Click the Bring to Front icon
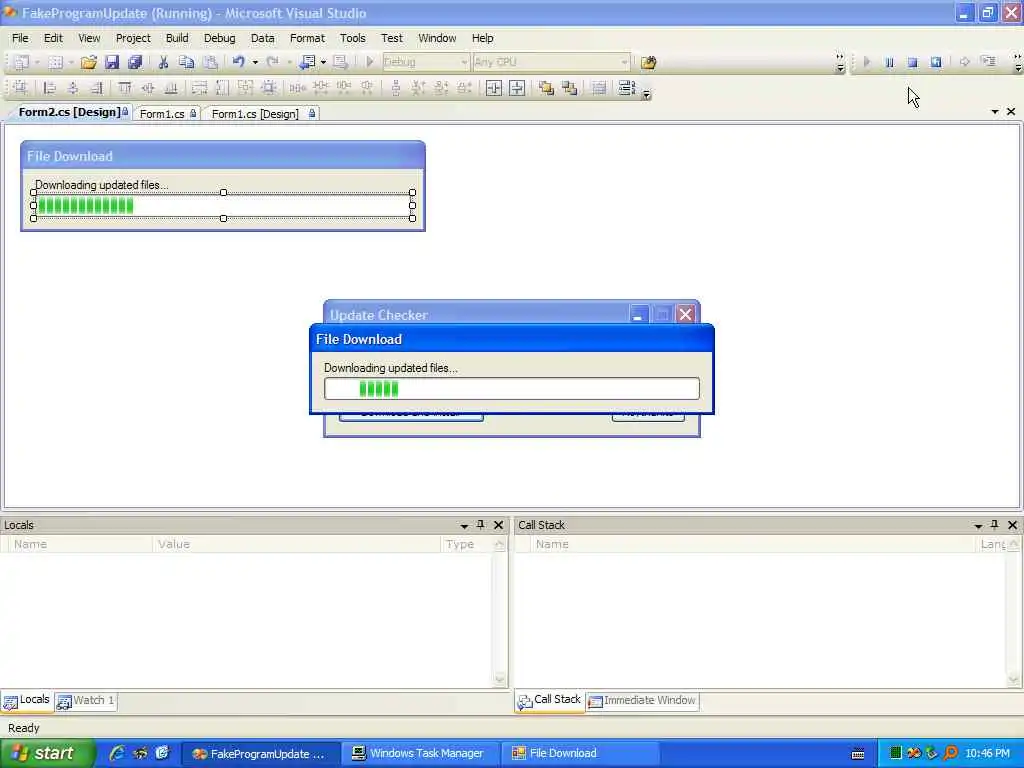Viewport: 1024px width, 768px height. 546,88
